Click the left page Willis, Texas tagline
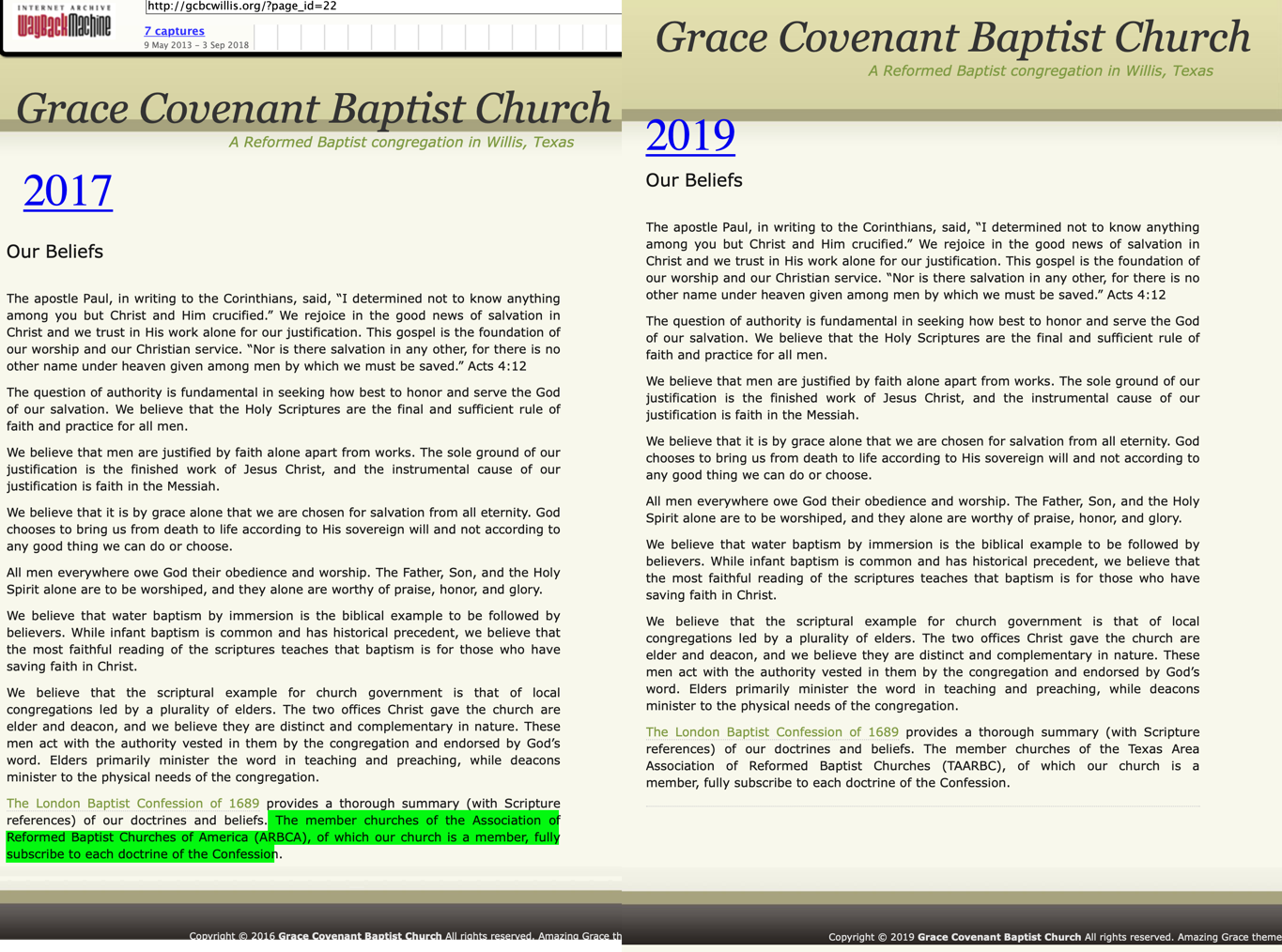 pyautogui.click(x=401, y=143)
